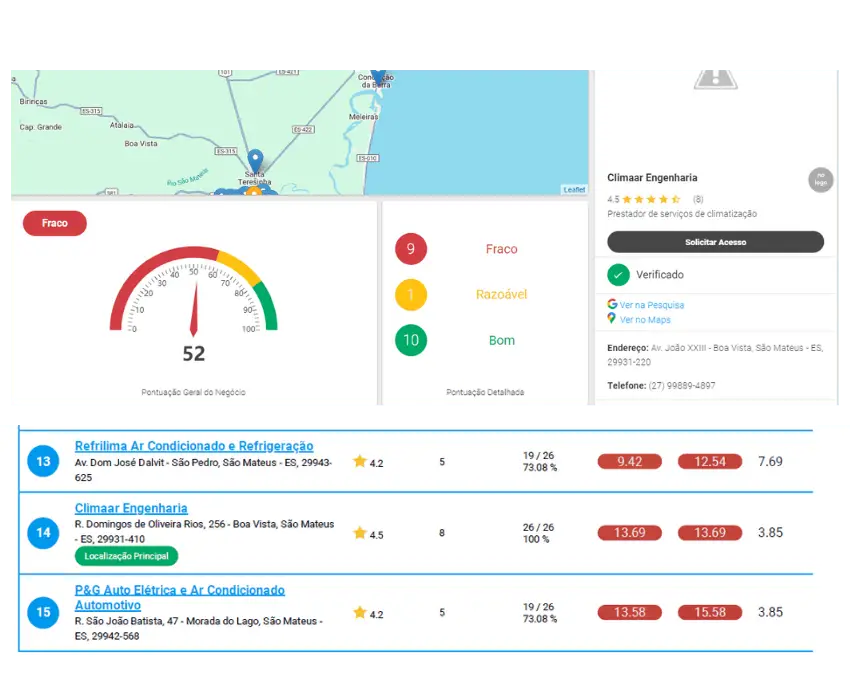Viewport: 850px width, 700px height.
Task: Click the ES-422 road marker on map
Action: point(303,130)
